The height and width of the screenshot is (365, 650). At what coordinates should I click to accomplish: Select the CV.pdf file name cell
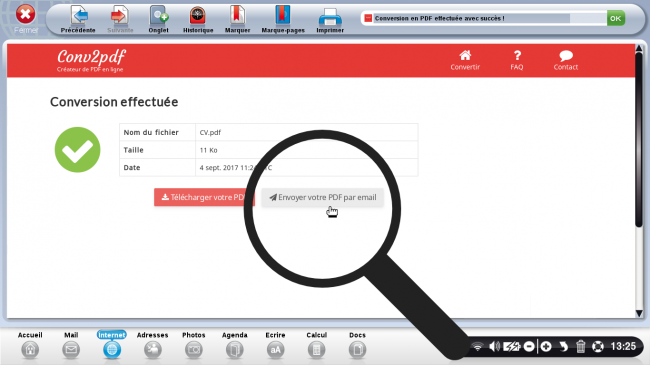coord(307,132)
